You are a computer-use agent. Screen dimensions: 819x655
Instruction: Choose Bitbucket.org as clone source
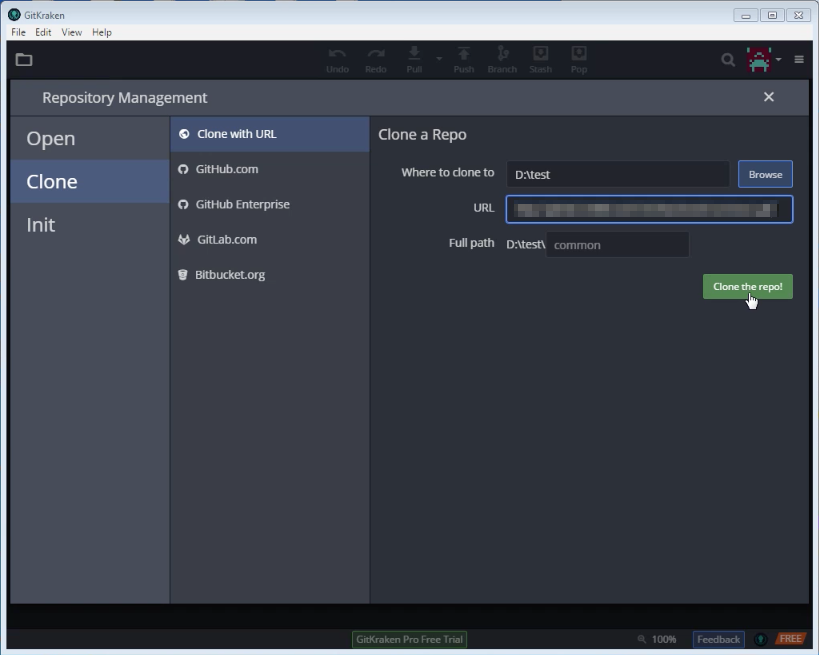tap(270, 275)
